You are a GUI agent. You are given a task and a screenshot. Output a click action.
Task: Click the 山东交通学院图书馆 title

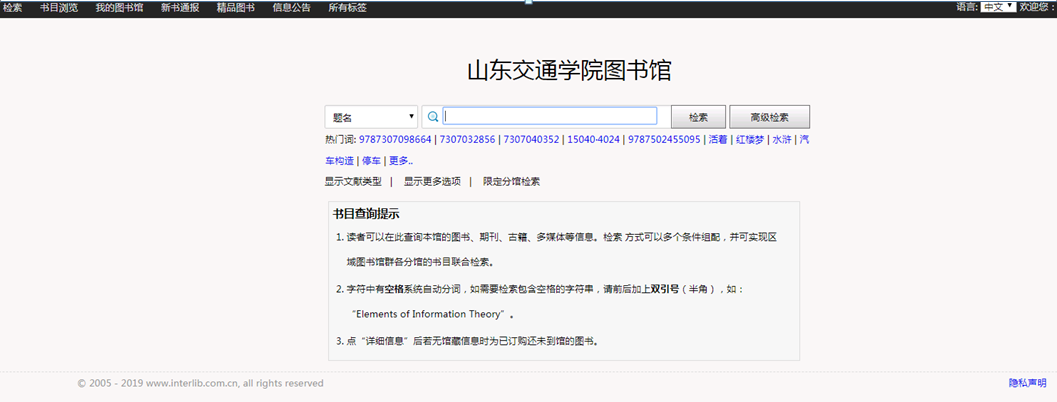tap(569, 70)
